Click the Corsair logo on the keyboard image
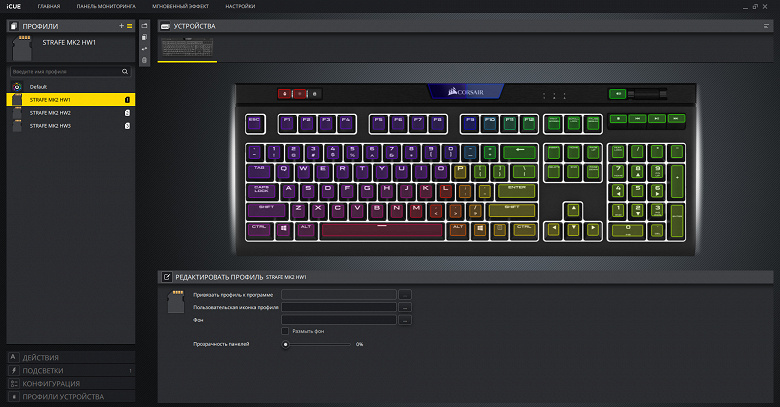 tap(466, 92)
